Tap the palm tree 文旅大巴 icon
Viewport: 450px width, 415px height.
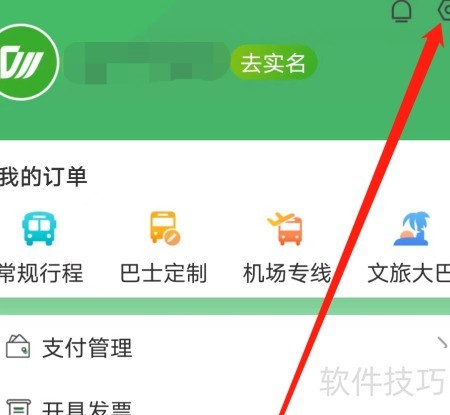(x=412, y=229)
